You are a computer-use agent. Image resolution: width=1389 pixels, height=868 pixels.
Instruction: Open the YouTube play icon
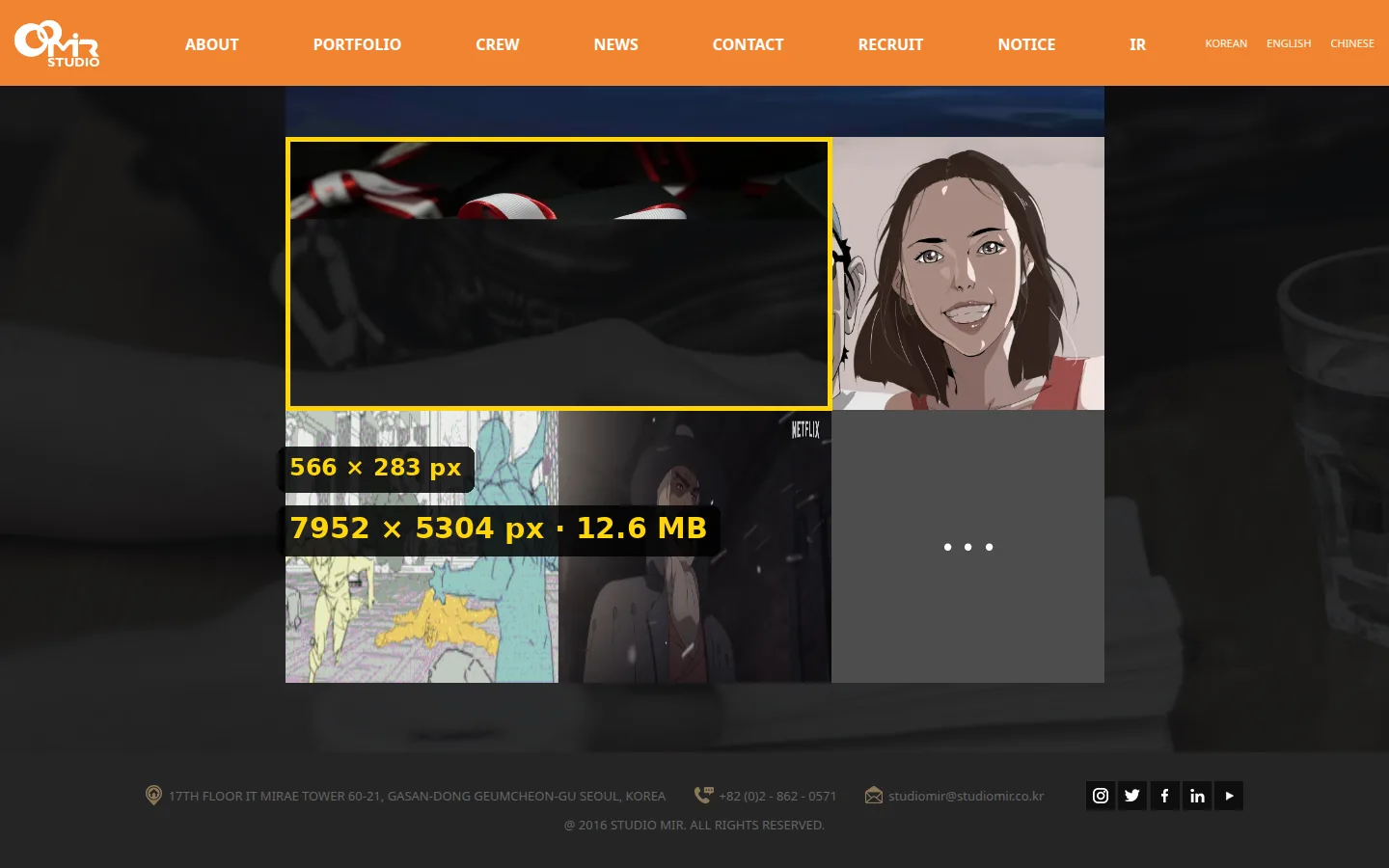pyautogui.click(x=1229, y=796)
